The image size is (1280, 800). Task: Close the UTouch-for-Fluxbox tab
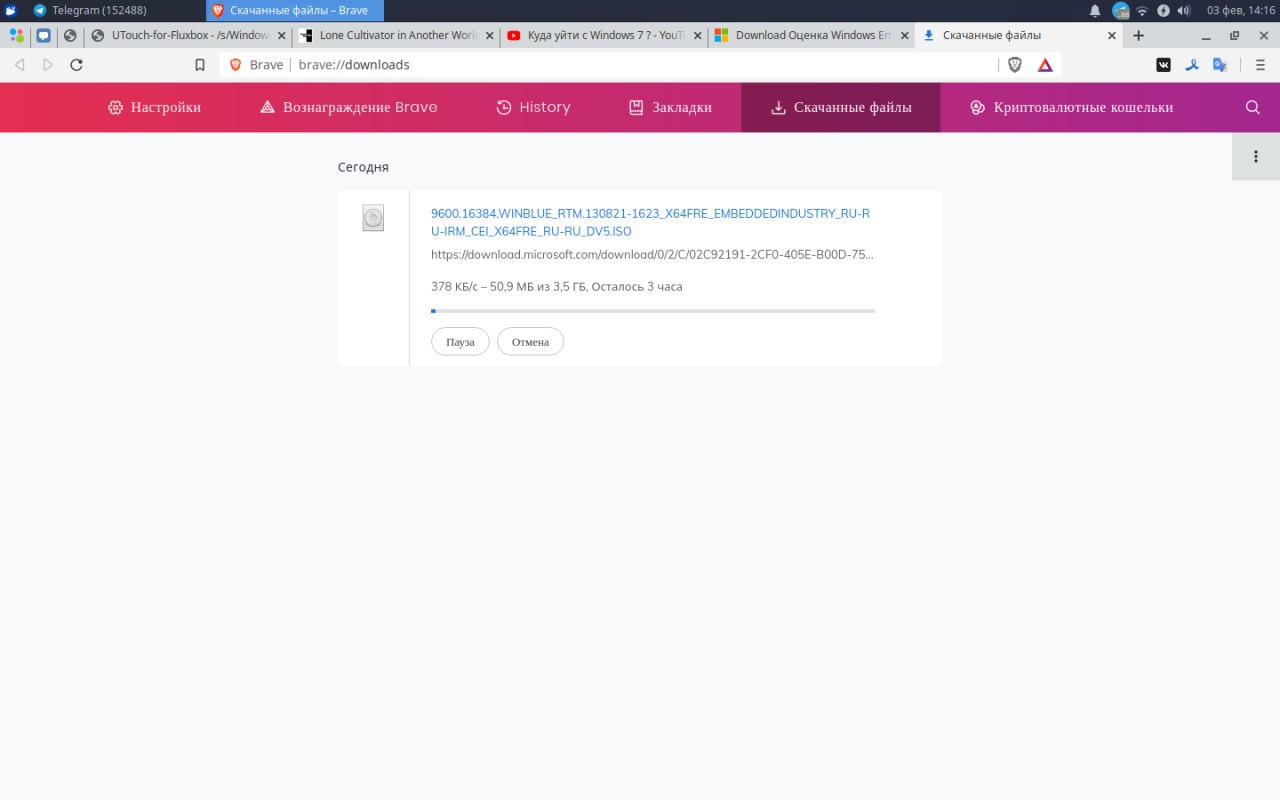[281, 35]
